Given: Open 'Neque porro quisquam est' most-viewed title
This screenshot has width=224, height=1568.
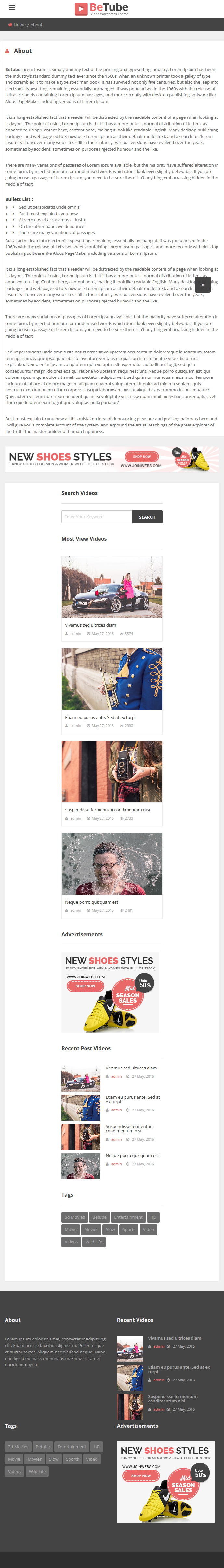Looking at the screenshot, I should click(92, 902).
